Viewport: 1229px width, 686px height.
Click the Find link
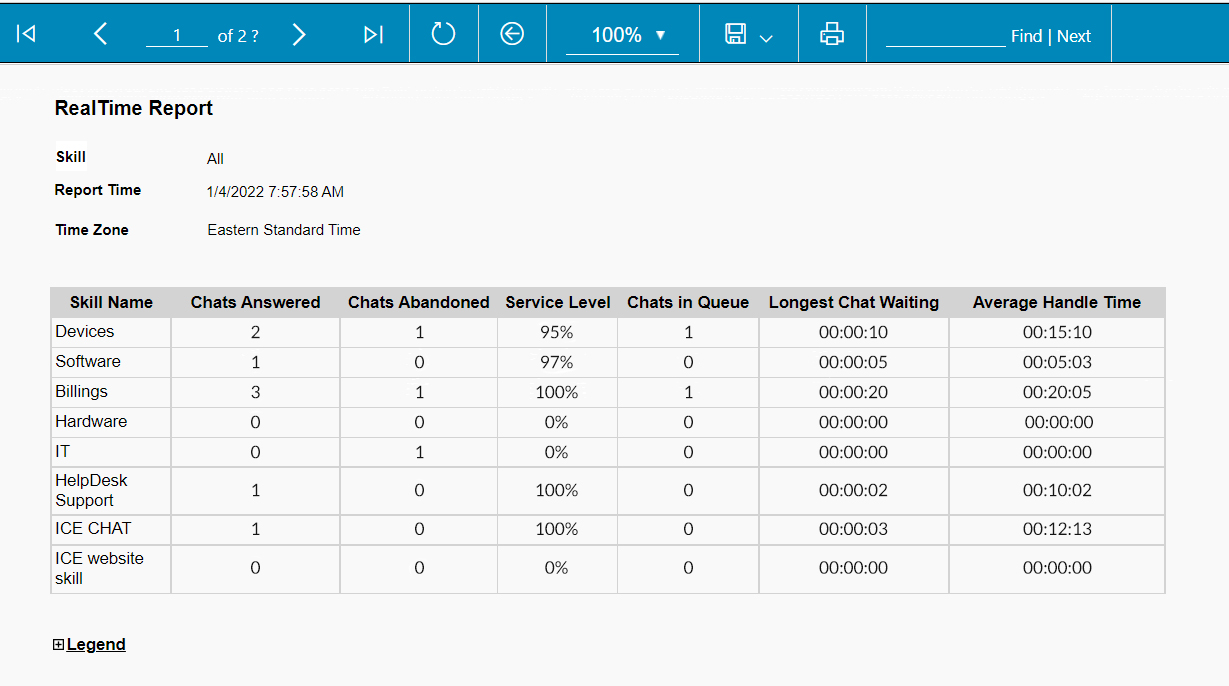tap(1026, 36)
